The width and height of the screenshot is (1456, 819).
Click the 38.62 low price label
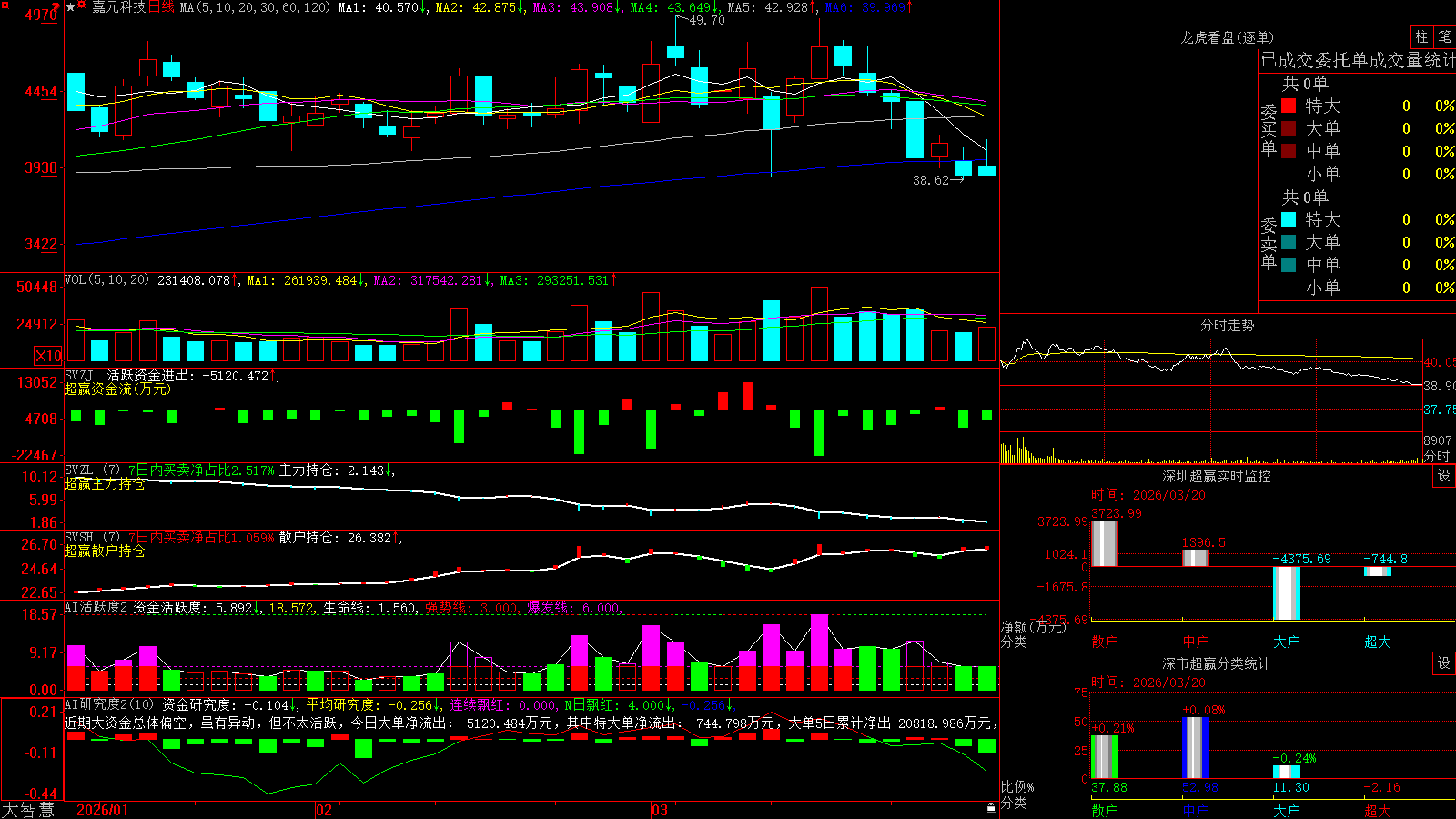pyautogui.click(x=931, y=180)
